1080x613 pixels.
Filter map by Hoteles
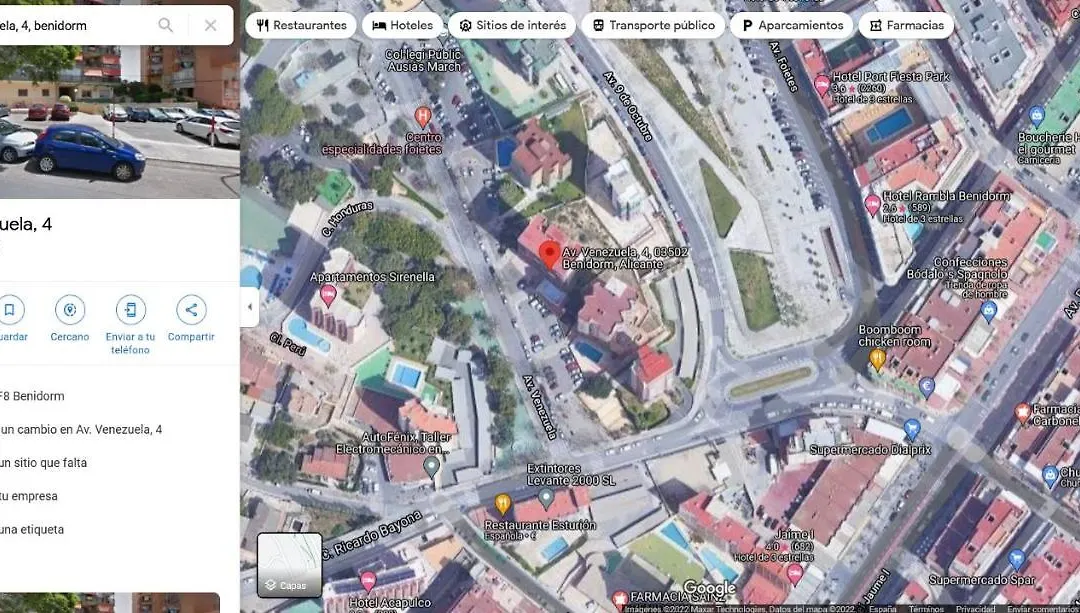point(403,25)
